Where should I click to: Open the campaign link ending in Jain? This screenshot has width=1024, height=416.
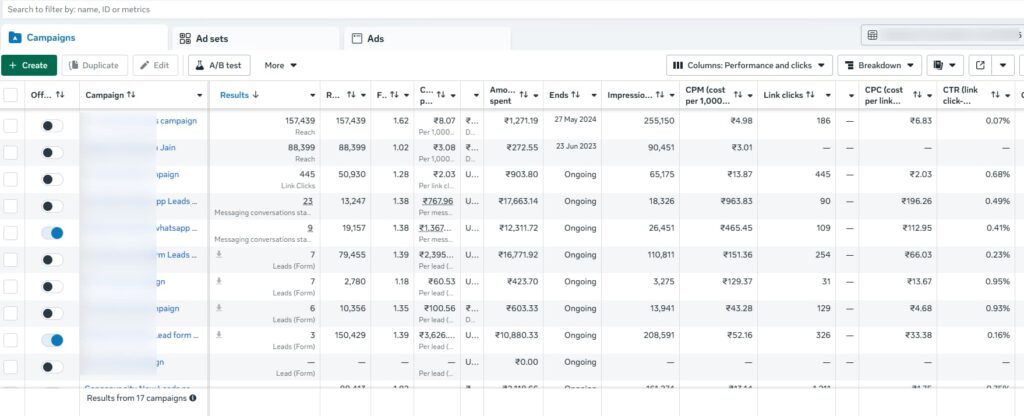(165, 147)
